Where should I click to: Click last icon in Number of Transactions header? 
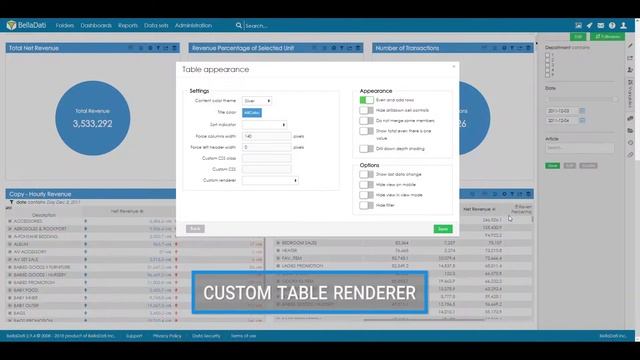click(528, 48)
